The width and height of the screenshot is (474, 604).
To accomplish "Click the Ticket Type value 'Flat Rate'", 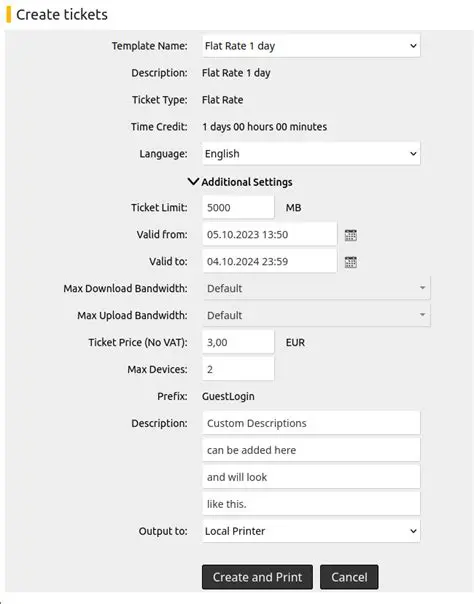I will click(223, 100).
